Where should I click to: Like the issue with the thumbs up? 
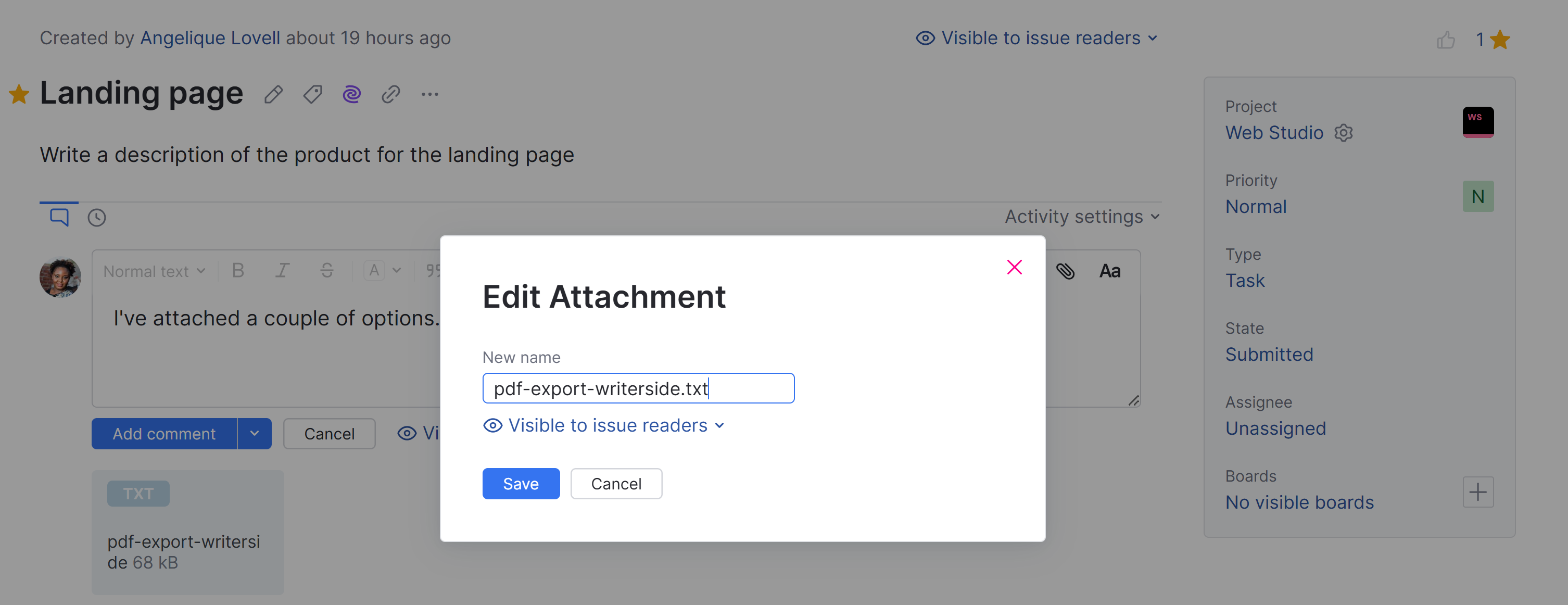point(1447,39)
